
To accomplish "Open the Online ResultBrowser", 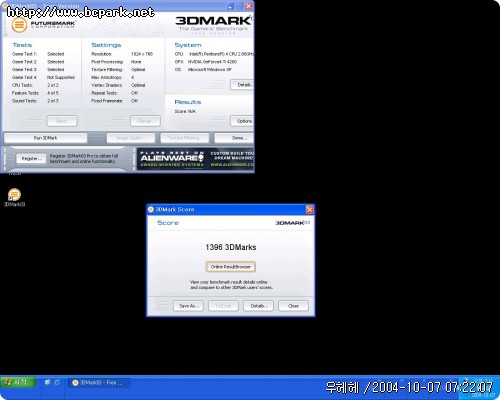I will [231, 267].
